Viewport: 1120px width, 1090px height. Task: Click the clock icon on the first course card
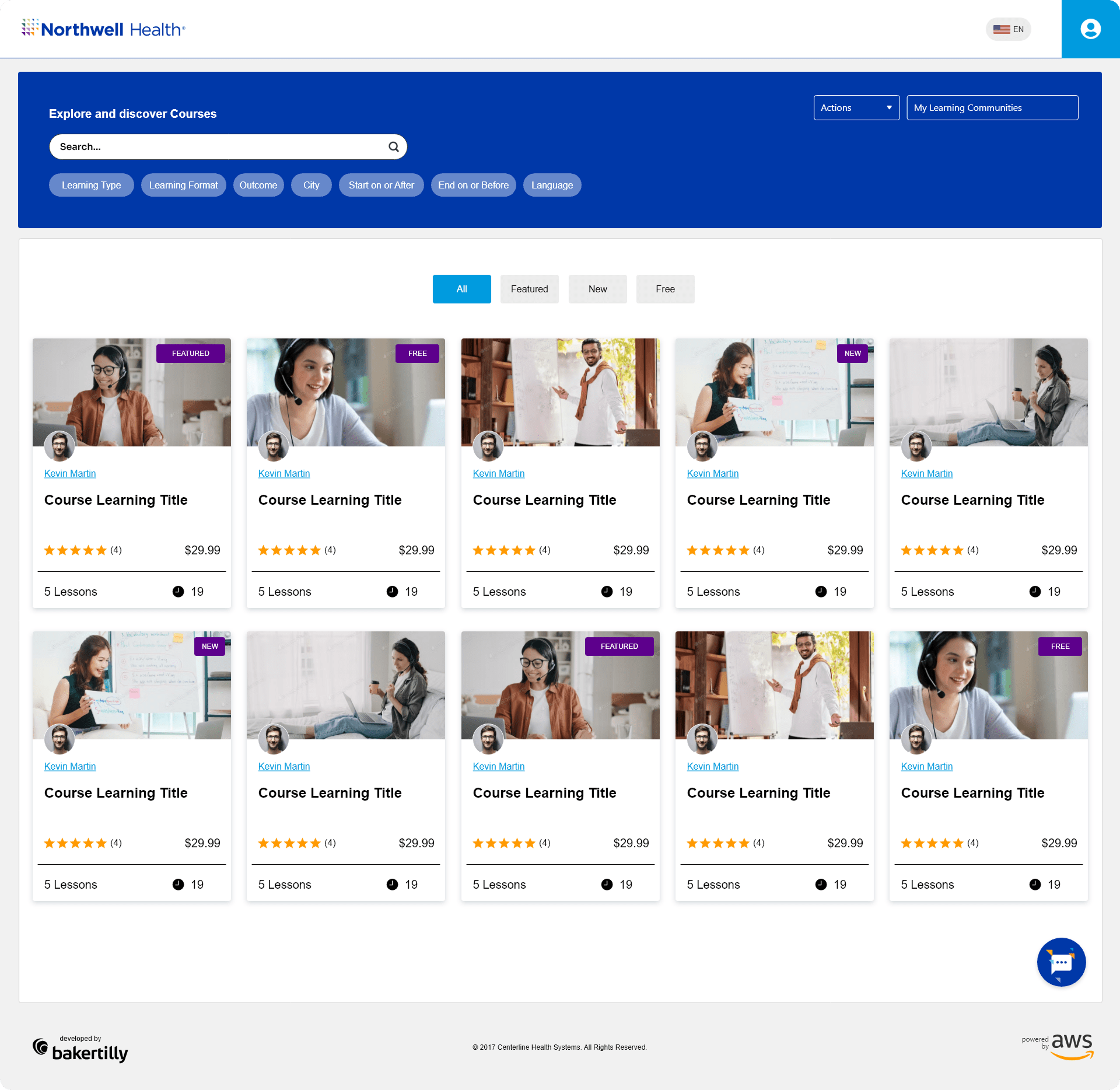pos(178,592)
